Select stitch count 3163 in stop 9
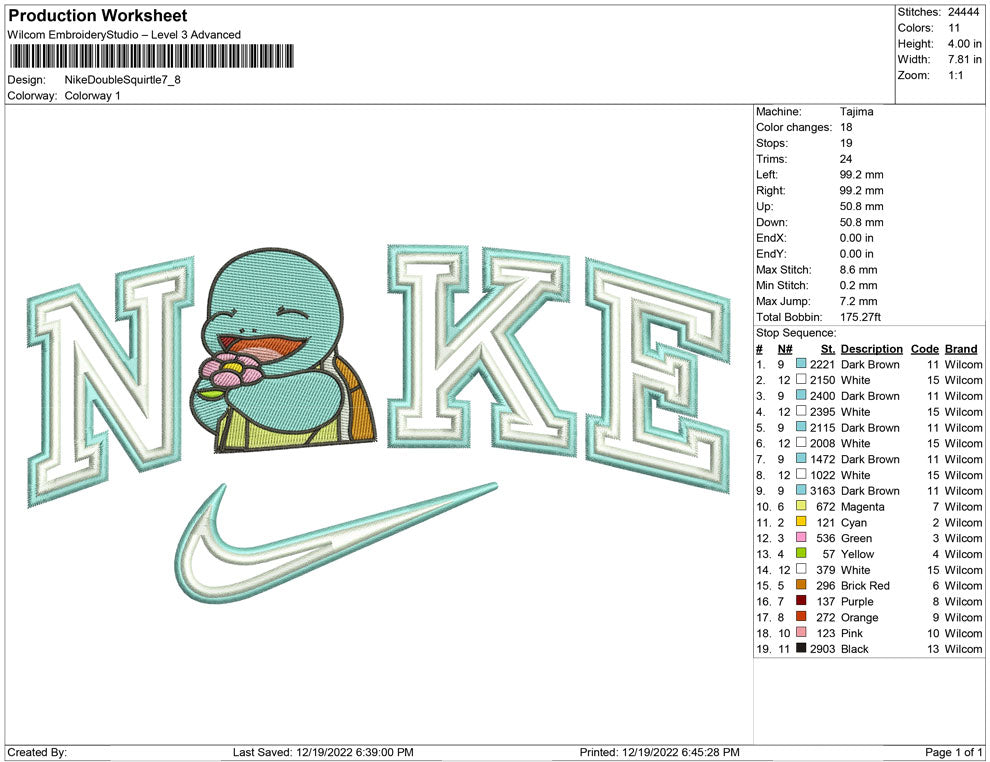 [822, 491]
